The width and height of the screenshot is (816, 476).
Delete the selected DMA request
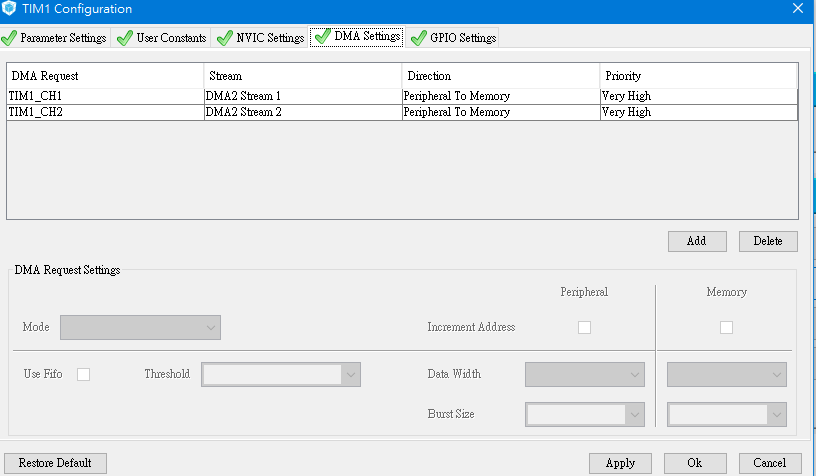pos(768,241)
